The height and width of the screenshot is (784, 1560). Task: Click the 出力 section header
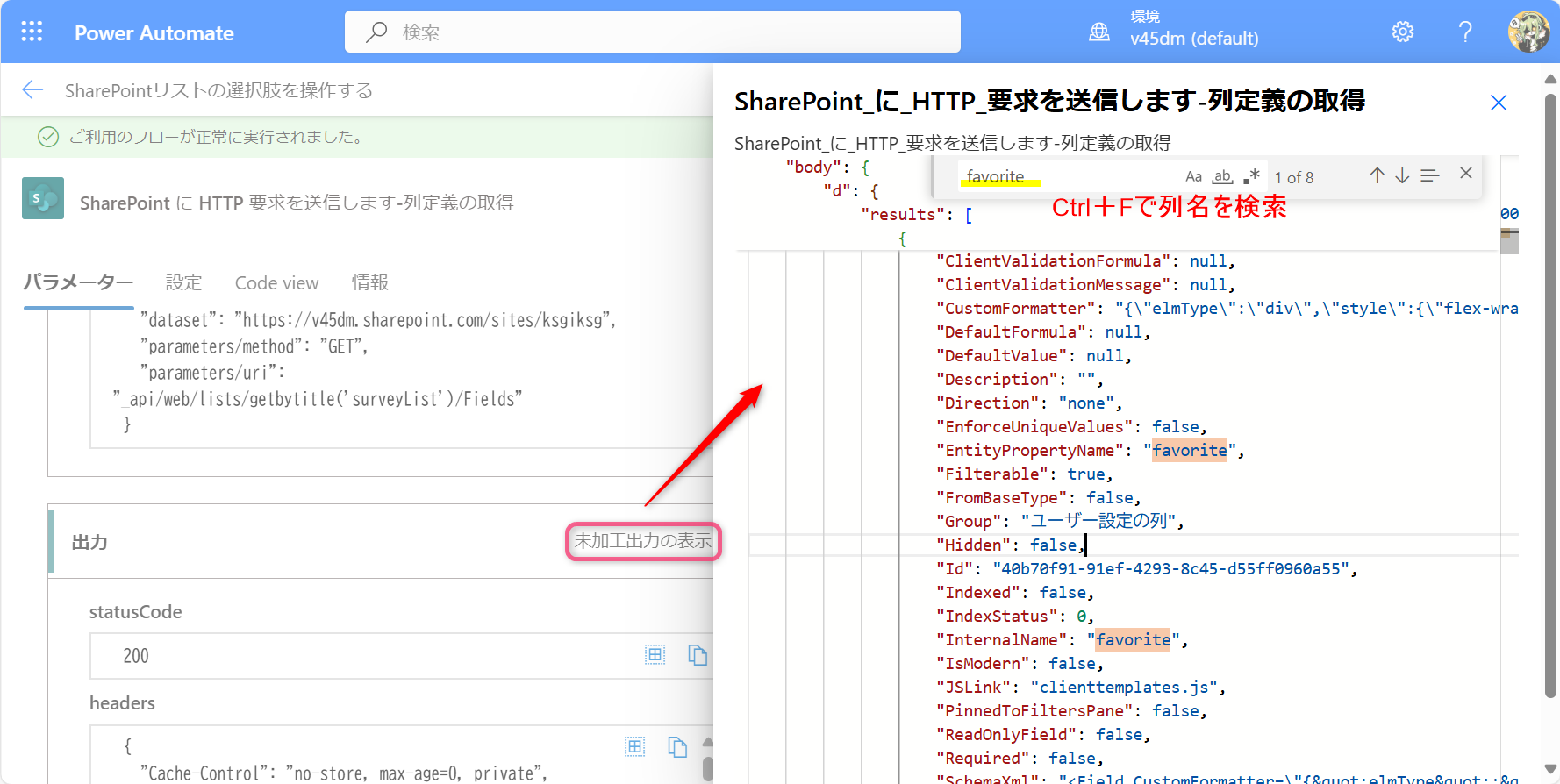coord(89,542)
